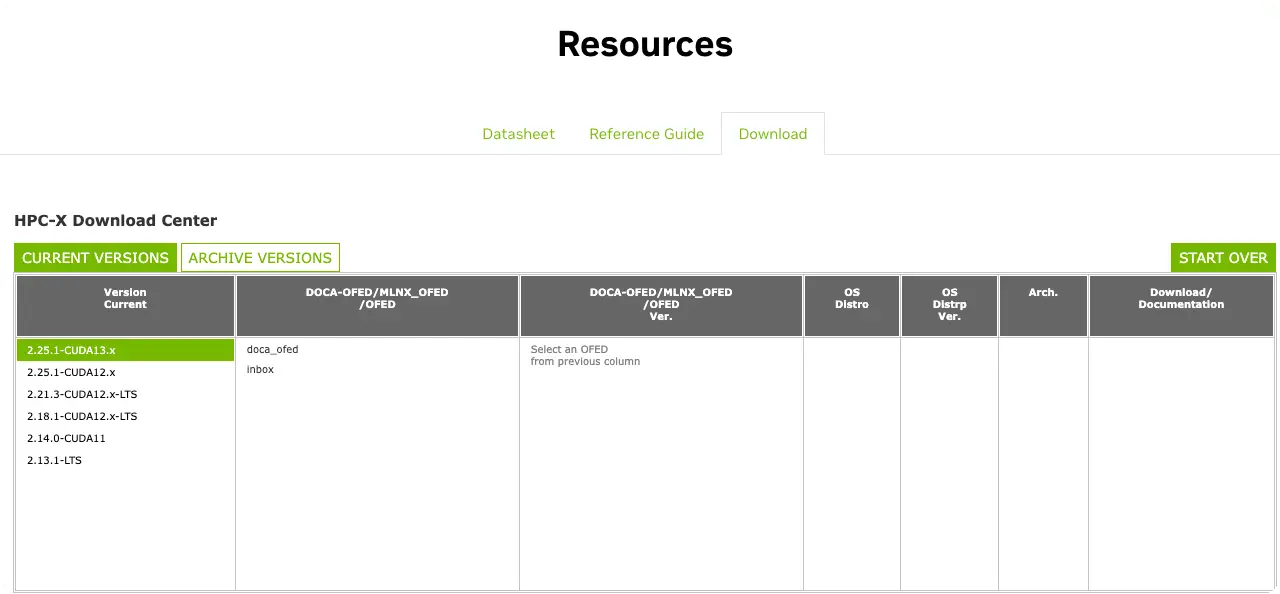Click the OS Distrp Ver. column header
Image resolution: width=1280 pixels, height=594 pixels.
pos(949,304)
